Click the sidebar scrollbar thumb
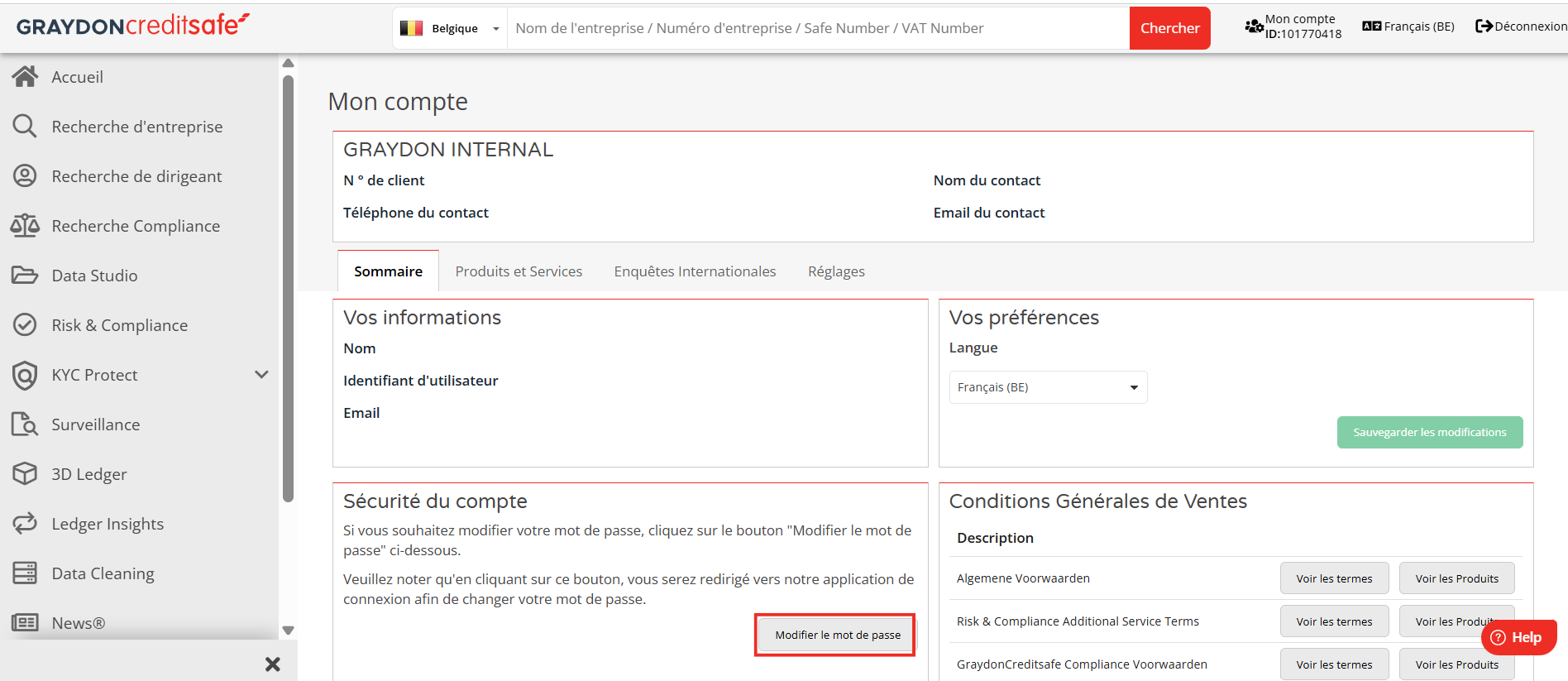The image size is (1568, 681). tap(288, 289)
